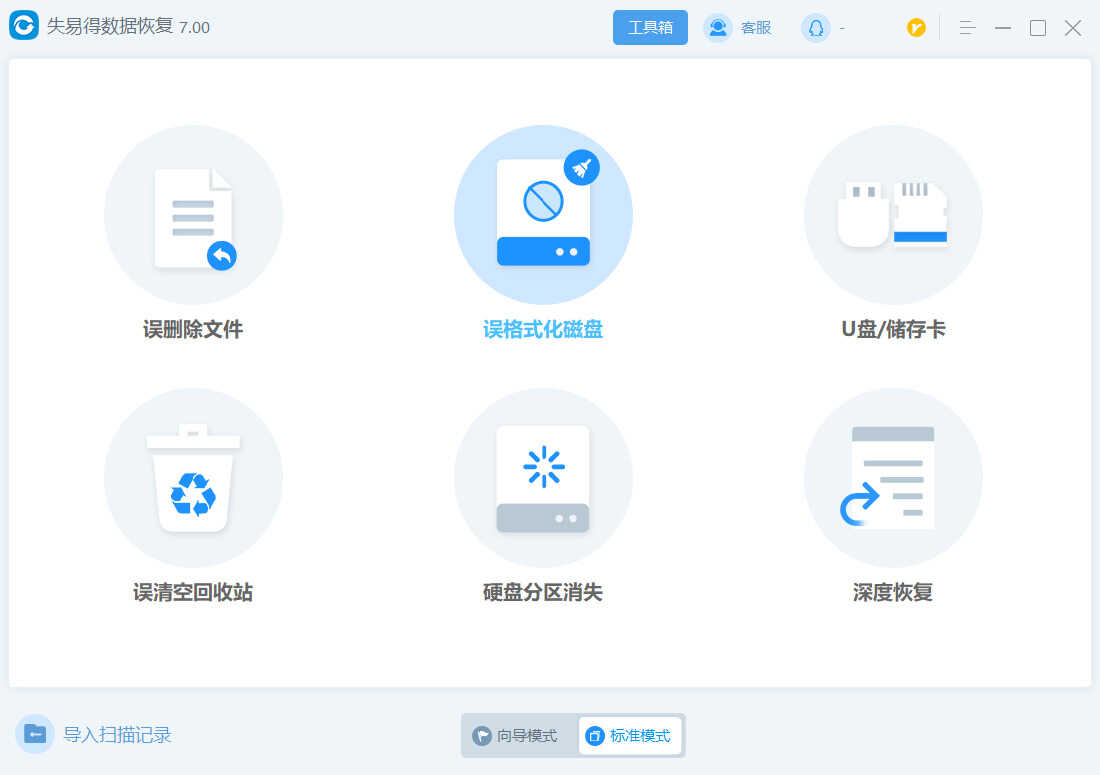The image size is (1100, 775).
Task: Maximize the data recovery window
Action: point(1038,28)
